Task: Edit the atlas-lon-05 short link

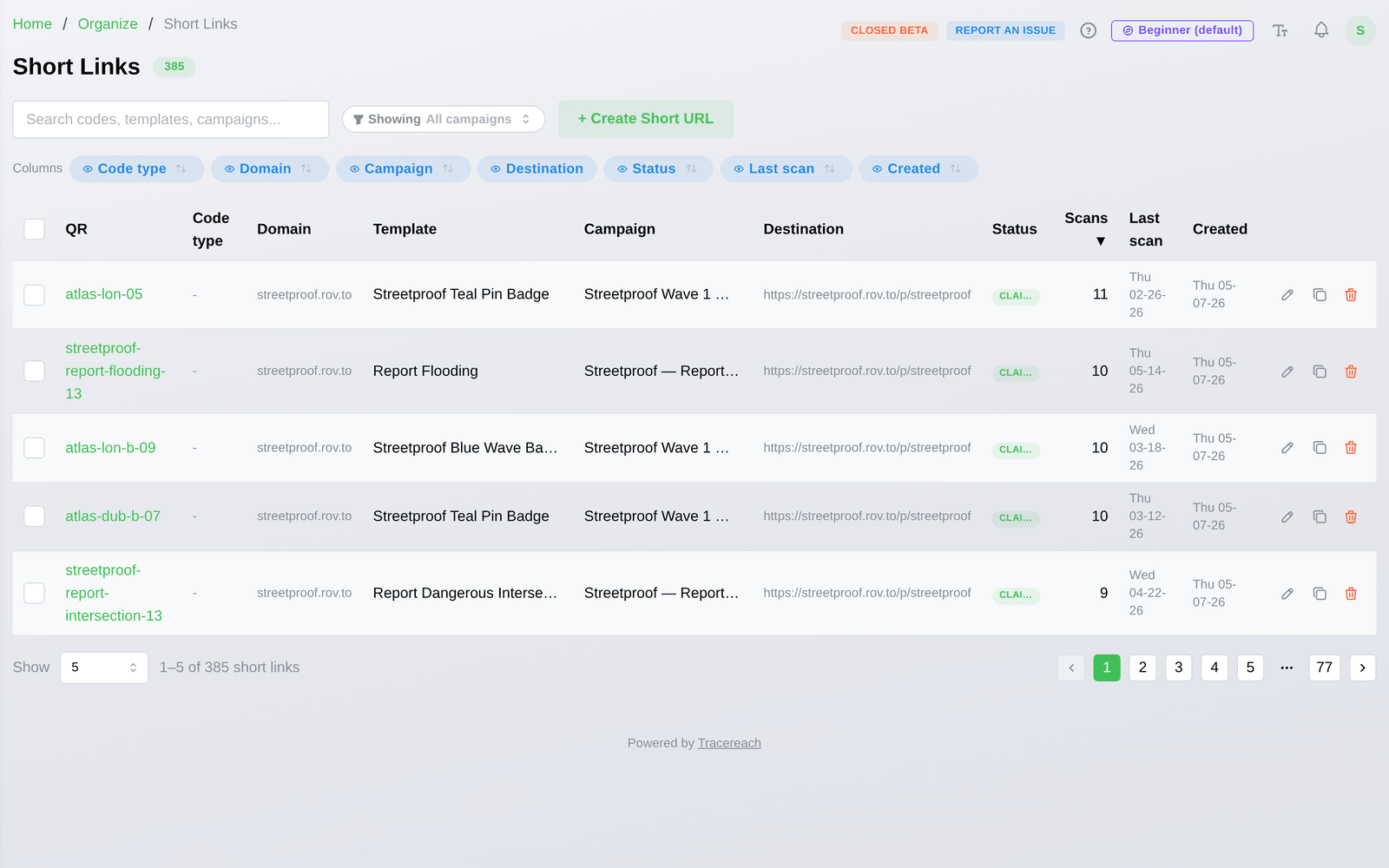Action: pos(1287,295)
